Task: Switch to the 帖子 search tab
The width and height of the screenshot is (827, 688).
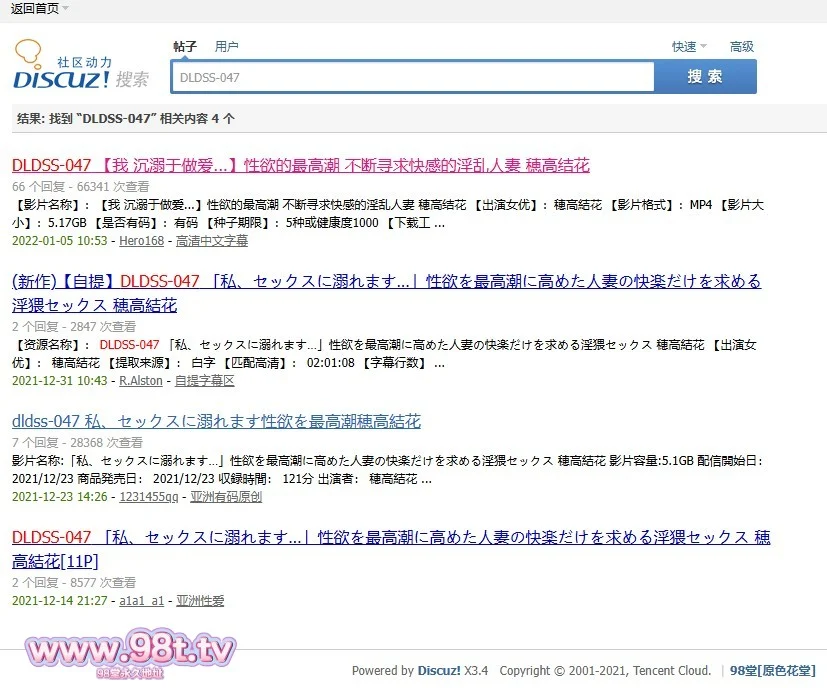Action: (185, 47)
